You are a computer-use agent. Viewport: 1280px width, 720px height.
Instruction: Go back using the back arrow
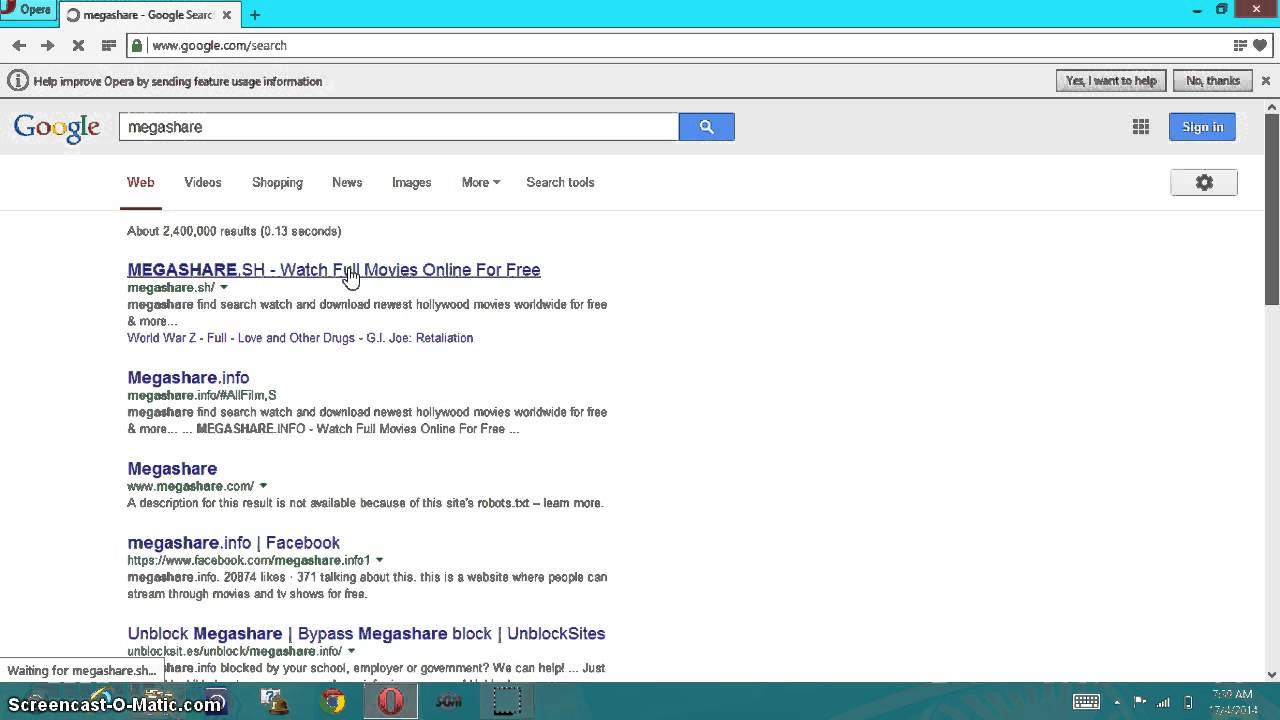(x=19, y=45)
